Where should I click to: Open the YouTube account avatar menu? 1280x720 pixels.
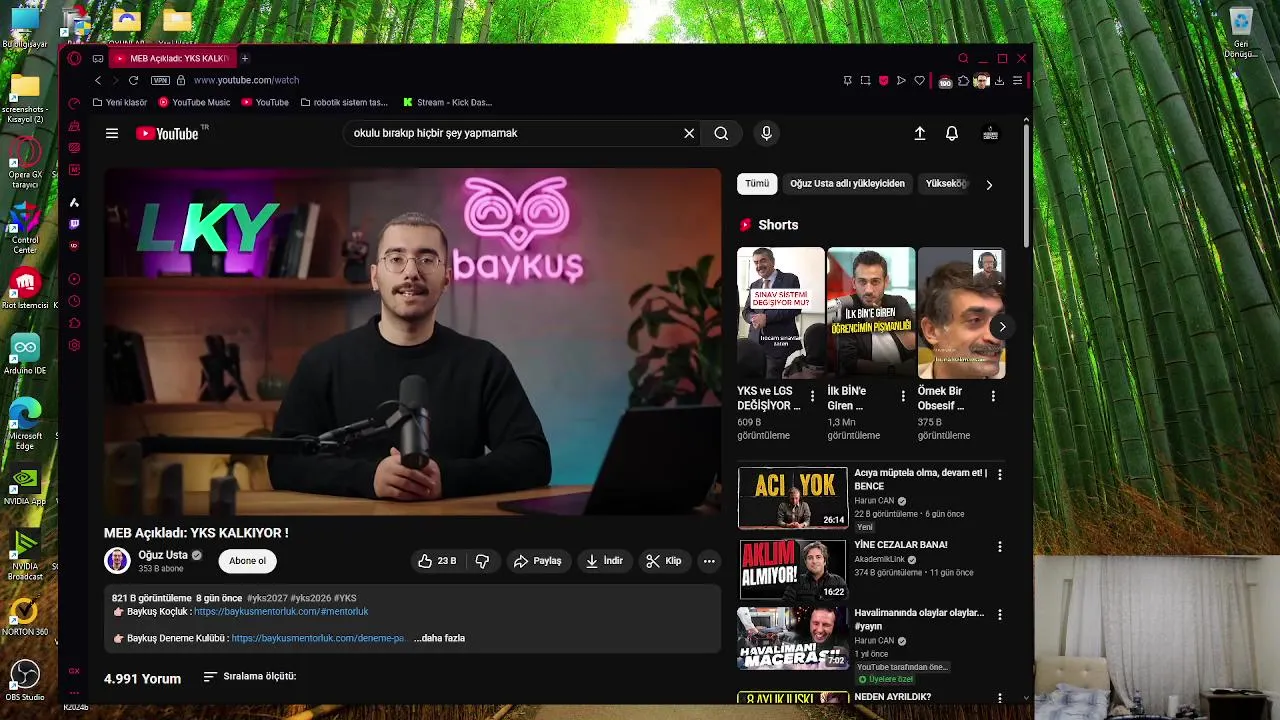pyautogui.click(x=990, y=133)
